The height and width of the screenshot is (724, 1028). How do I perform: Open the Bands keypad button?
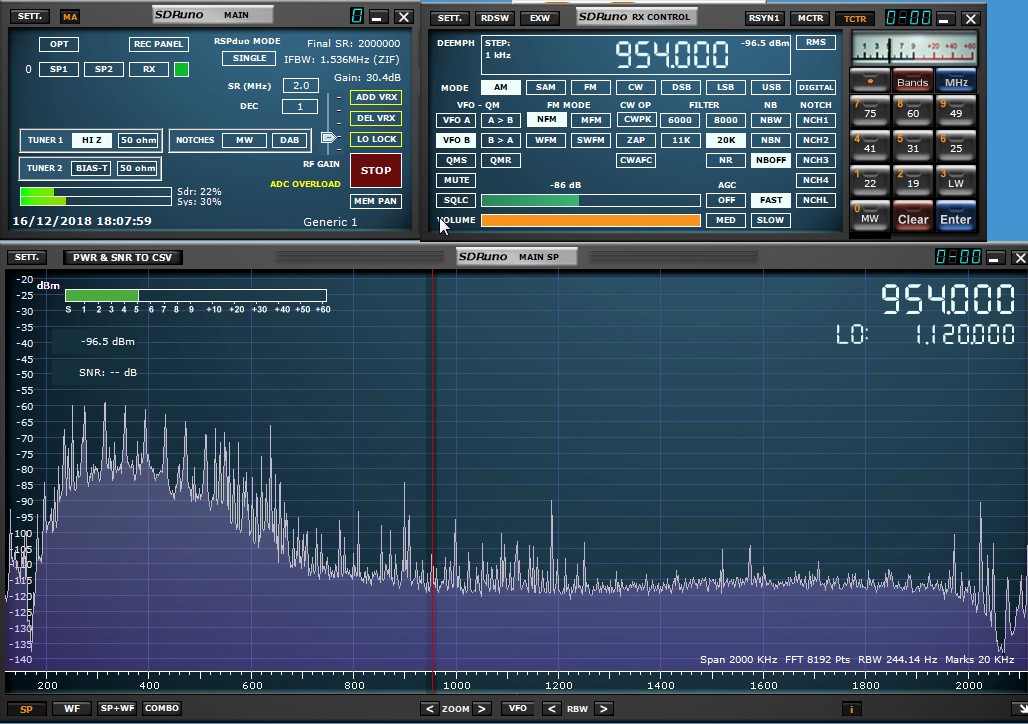tap(913, 81)
